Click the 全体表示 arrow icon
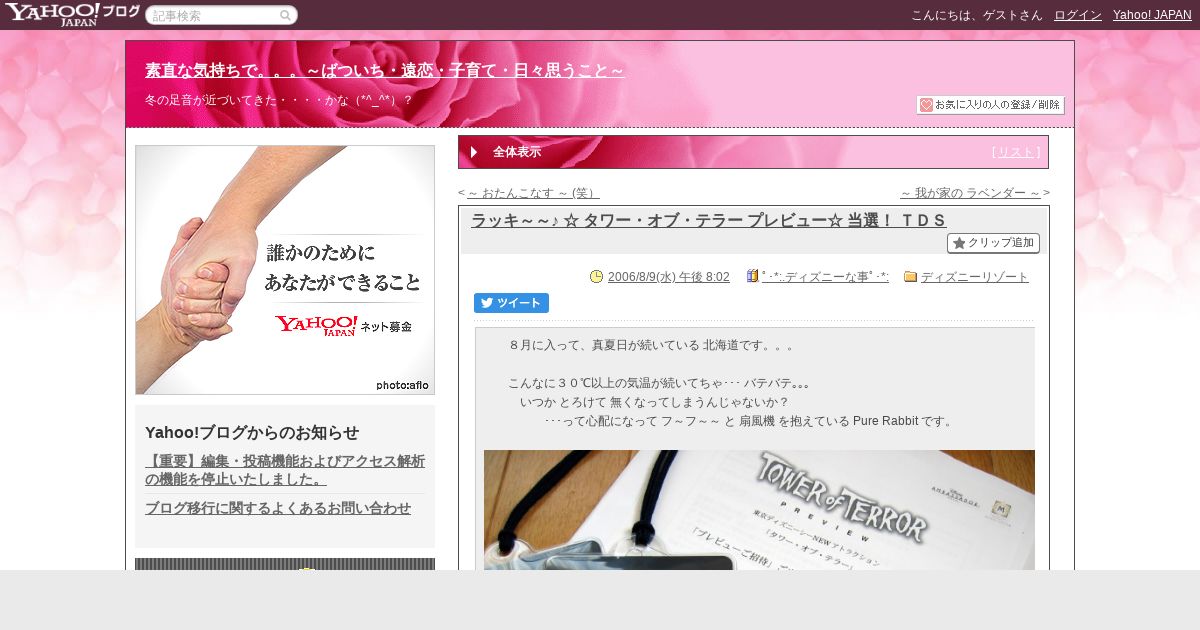Image resolution: width=1200 pixels, height=630 pixels. [474, 152]
